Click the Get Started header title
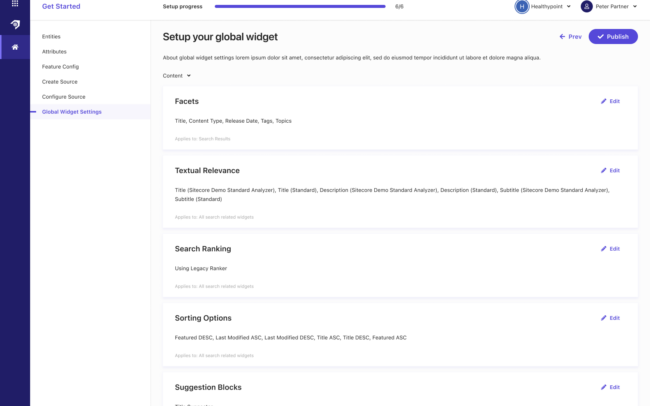650x406 pixels. pyautogui.click(x=61, y=6)
